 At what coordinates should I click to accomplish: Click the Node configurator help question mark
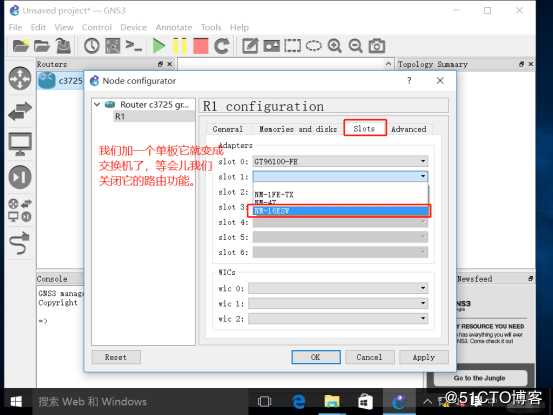pos(409,81)
